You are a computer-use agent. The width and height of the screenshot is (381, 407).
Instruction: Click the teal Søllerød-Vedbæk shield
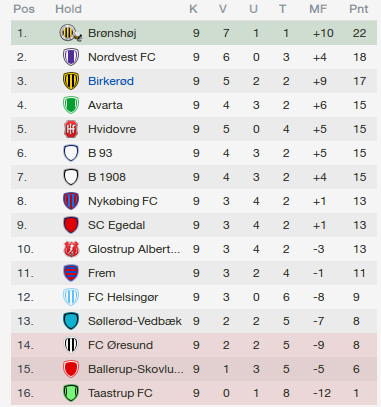click(71, 321)
